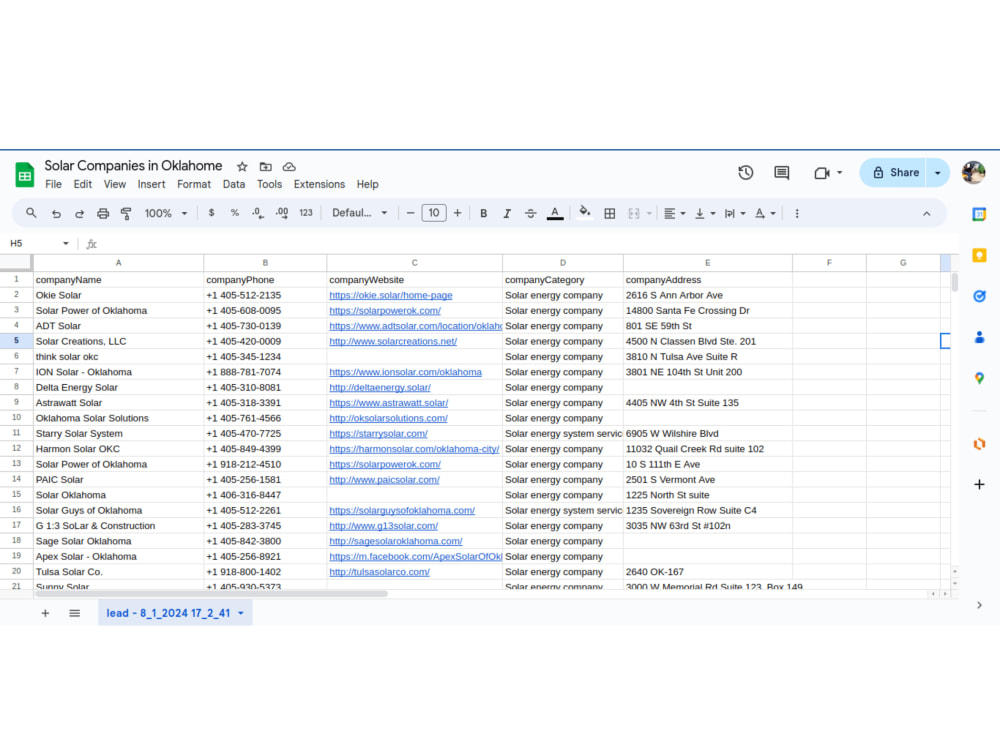Activate the paint format tool
1000x750 pixels.
(x=126, y=214)
